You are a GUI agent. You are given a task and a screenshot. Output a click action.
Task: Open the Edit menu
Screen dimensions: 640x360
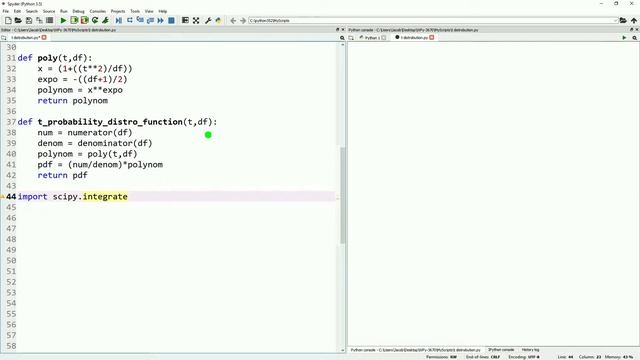(17, 11)
